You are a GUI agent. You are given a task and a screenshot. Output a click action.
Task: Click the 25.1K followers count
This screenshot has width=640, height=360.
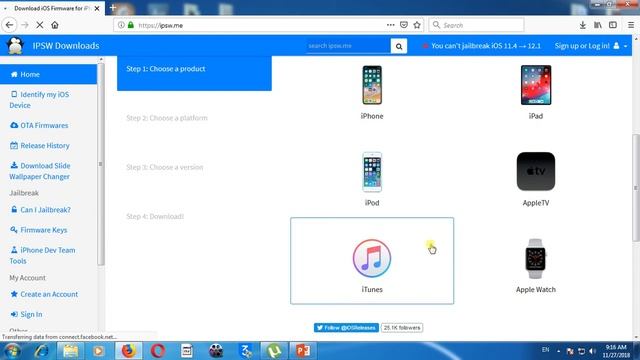coord(402,327)
